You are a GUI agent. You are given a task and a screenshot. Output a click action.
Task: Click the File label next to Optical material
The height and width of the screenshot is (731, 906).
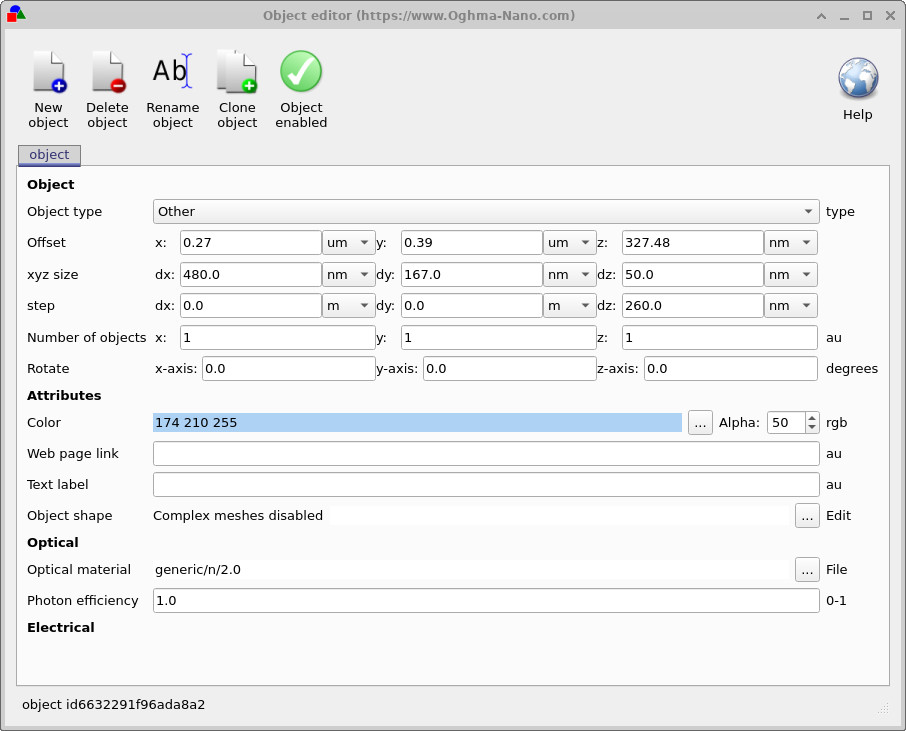pyautogui.click(x=837, y=569)
